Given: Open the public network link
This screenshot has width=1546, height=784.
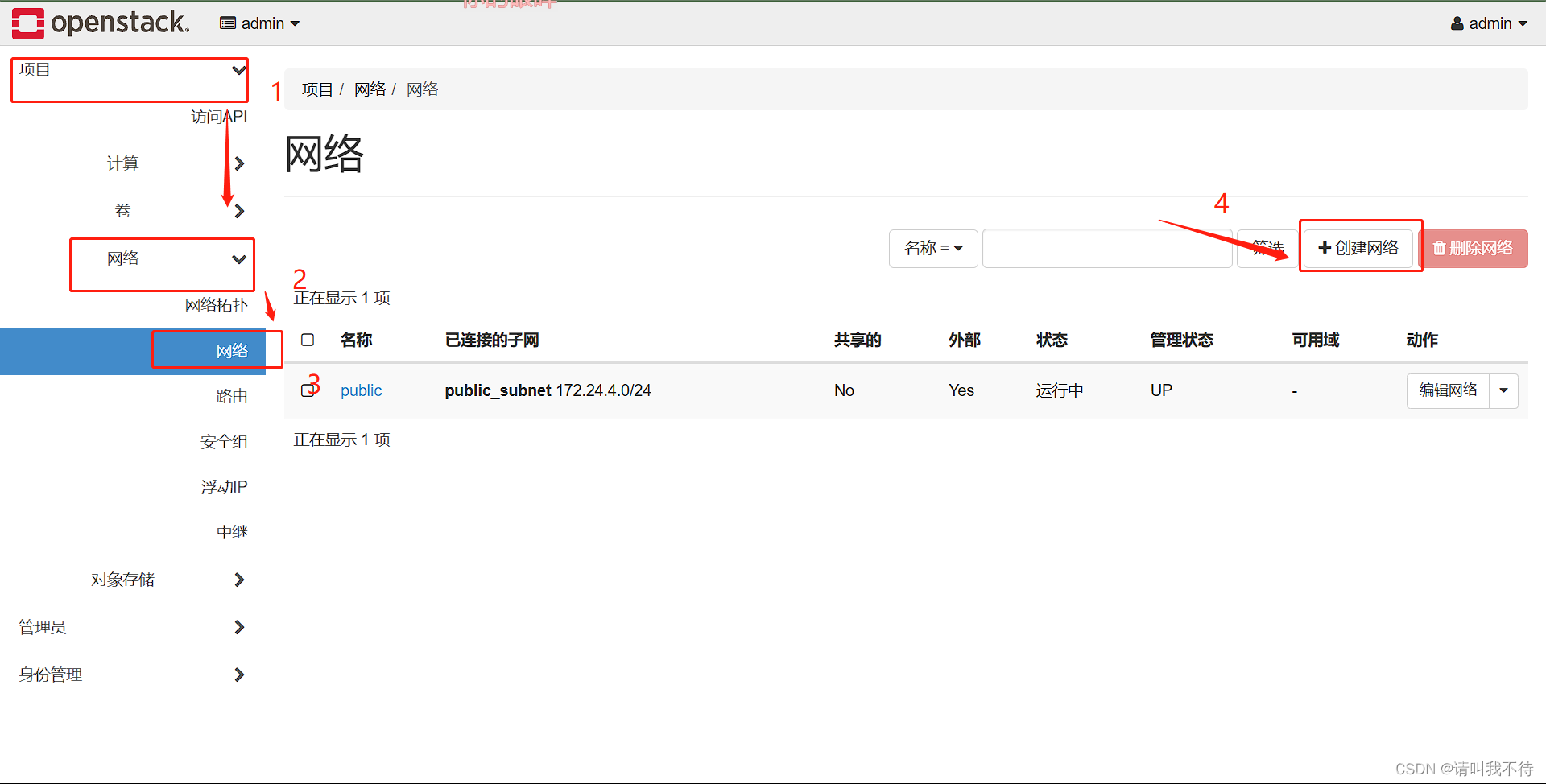Looking at the screenshot, I should [361, 390].
